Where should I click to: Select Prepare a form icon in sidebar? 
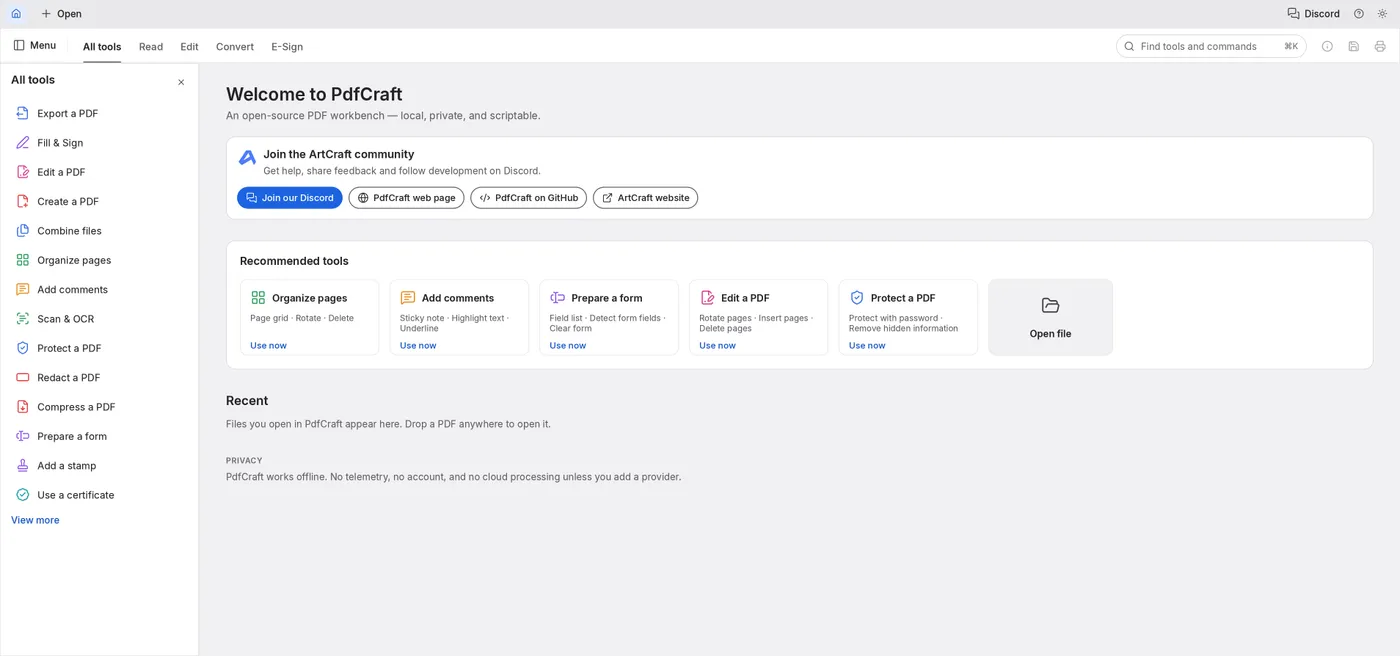click(x=23, y=436)
